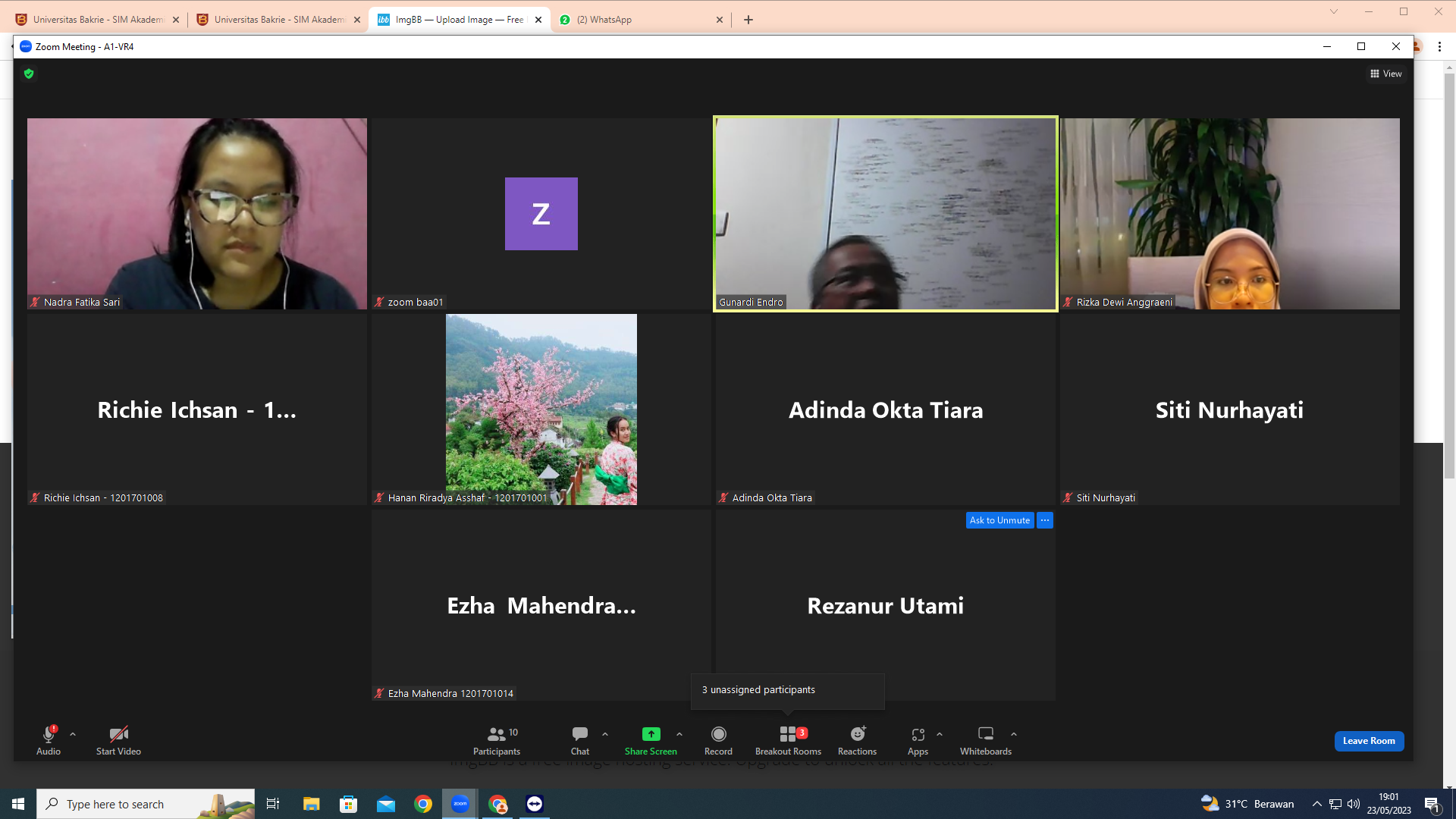Image resolution: width=1456 pixels, height=819 pixels.
Task: Show hidden system tray icons
Action: [x=1317, y=804]
